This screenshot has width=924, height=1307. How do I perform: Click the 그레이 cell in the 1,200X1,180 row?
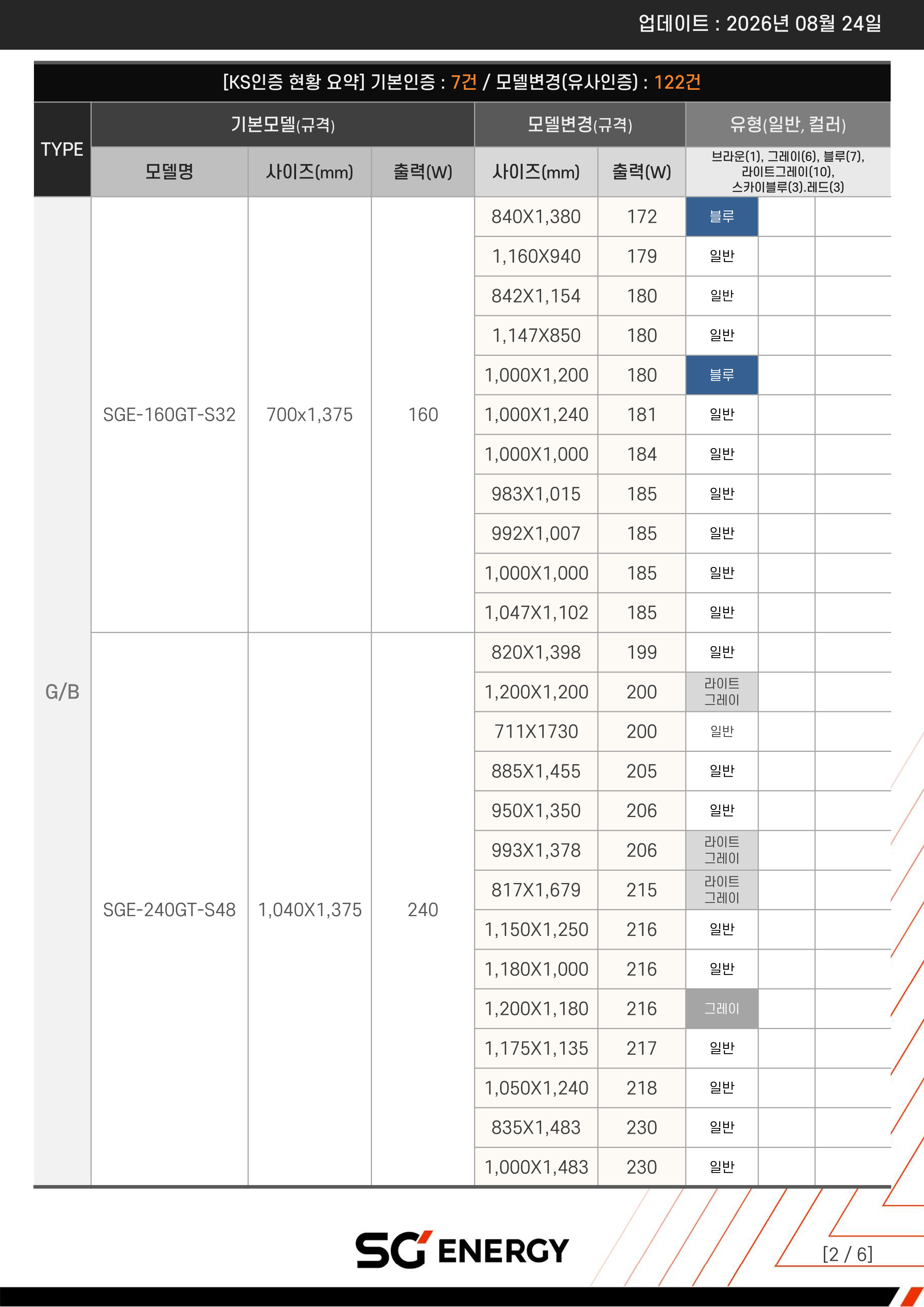[x=722, y=1009]
